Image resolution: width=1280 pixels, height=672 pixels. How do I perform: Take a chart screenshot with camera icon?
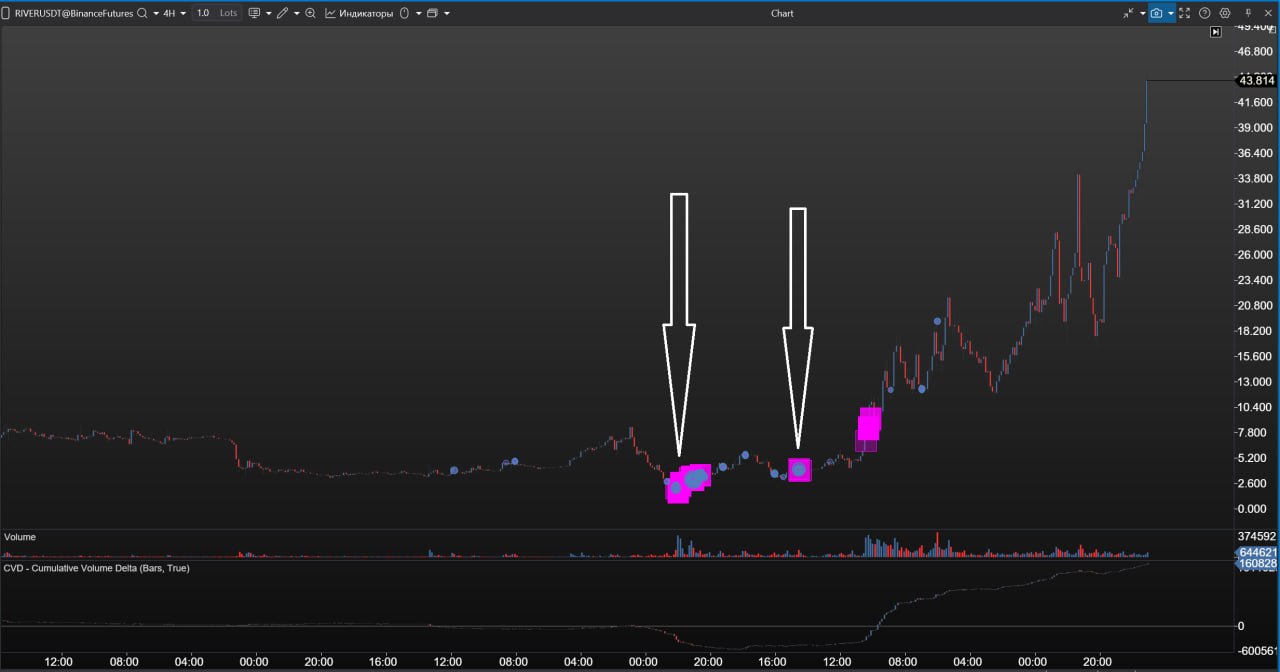[x=1156, y=13]
